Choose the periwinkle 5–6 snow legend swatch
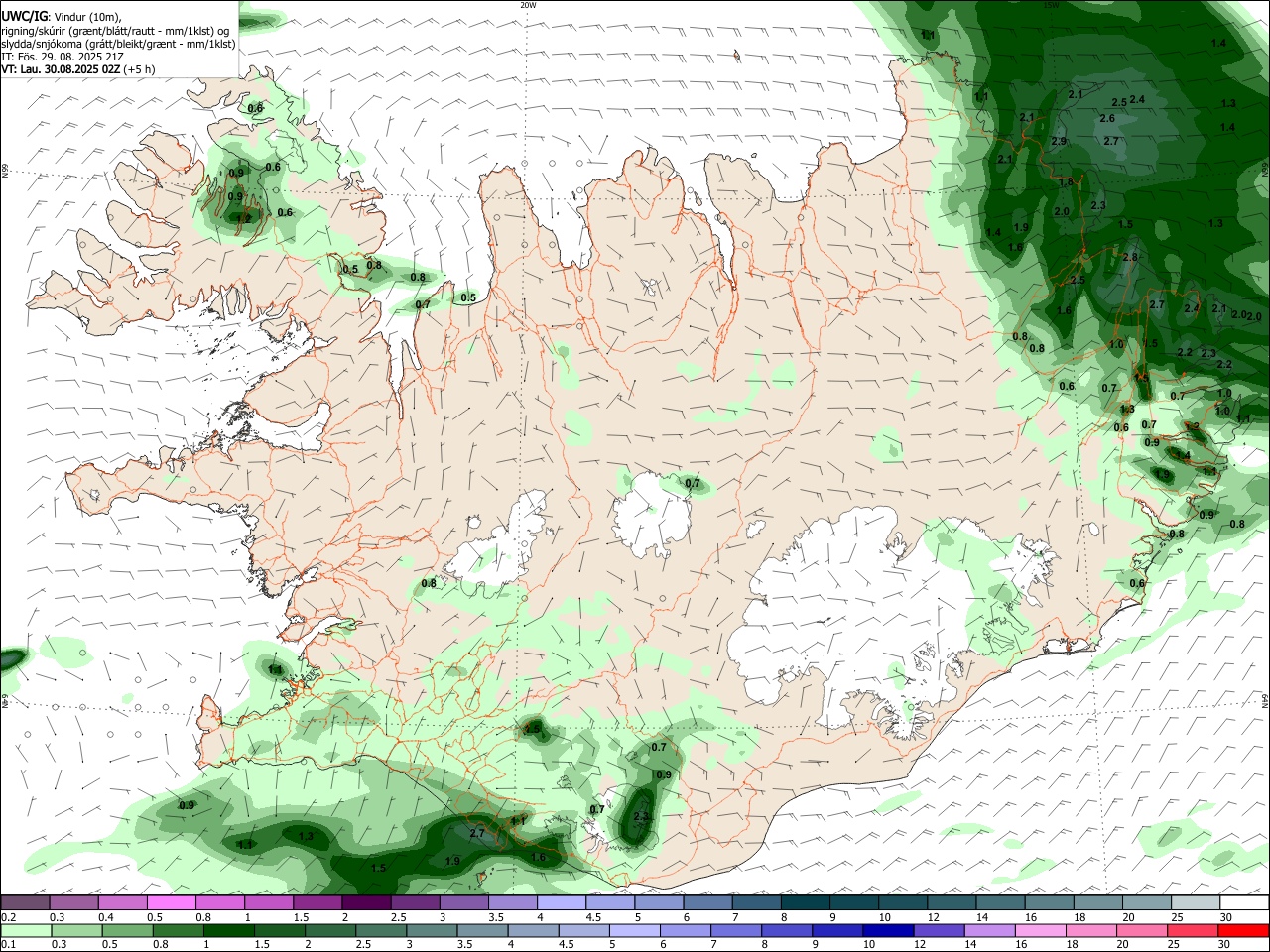 659,902
